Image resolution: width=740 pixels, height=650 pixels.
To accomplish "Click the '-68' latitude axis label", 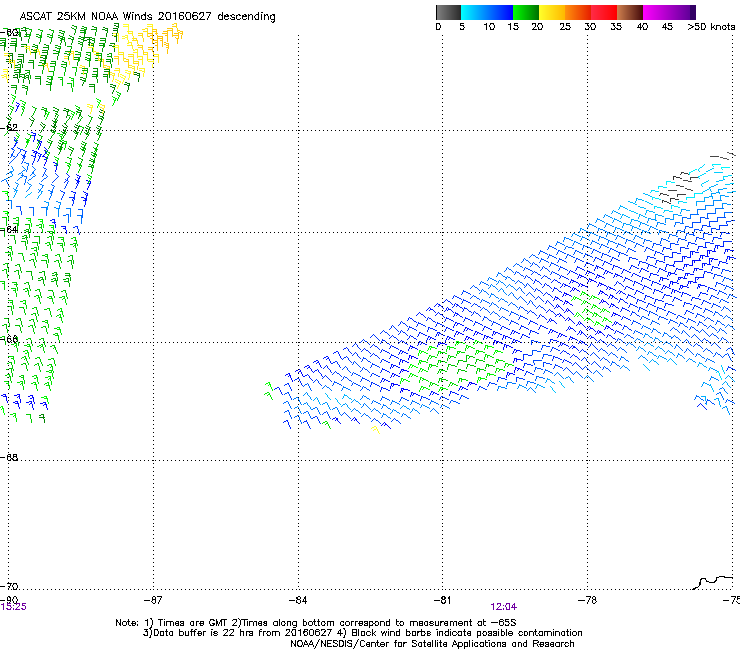I will (x=9, y=458).
